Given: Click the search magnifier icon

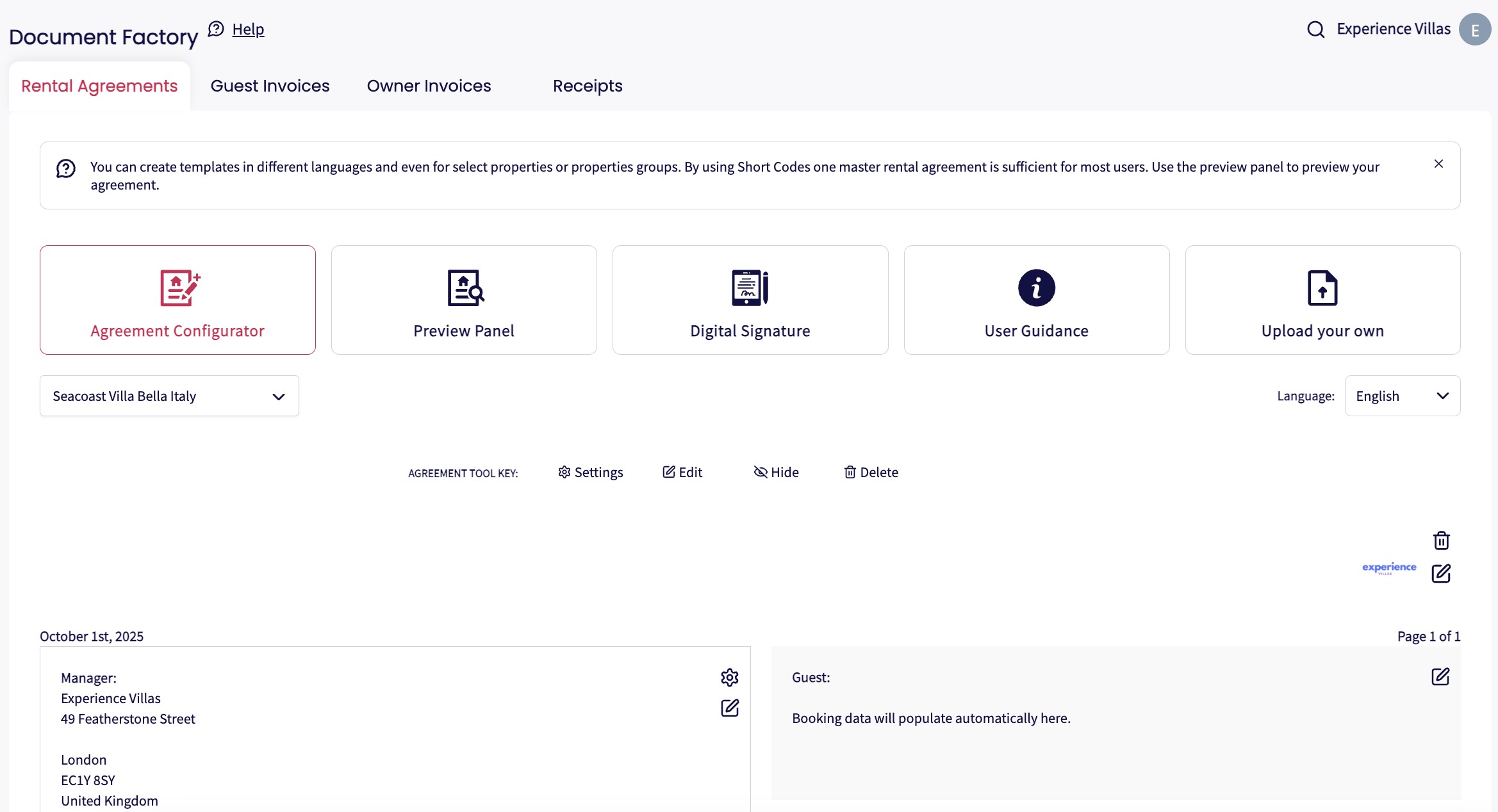Looking at the screenshot, I should click(1315, 29).
